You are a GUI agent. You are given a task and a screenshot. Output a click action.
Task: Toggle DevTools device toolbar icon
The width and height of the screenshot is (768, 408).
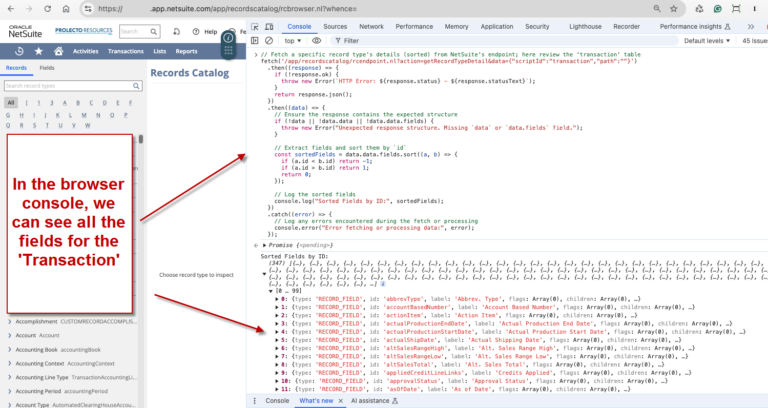[269, 26]
